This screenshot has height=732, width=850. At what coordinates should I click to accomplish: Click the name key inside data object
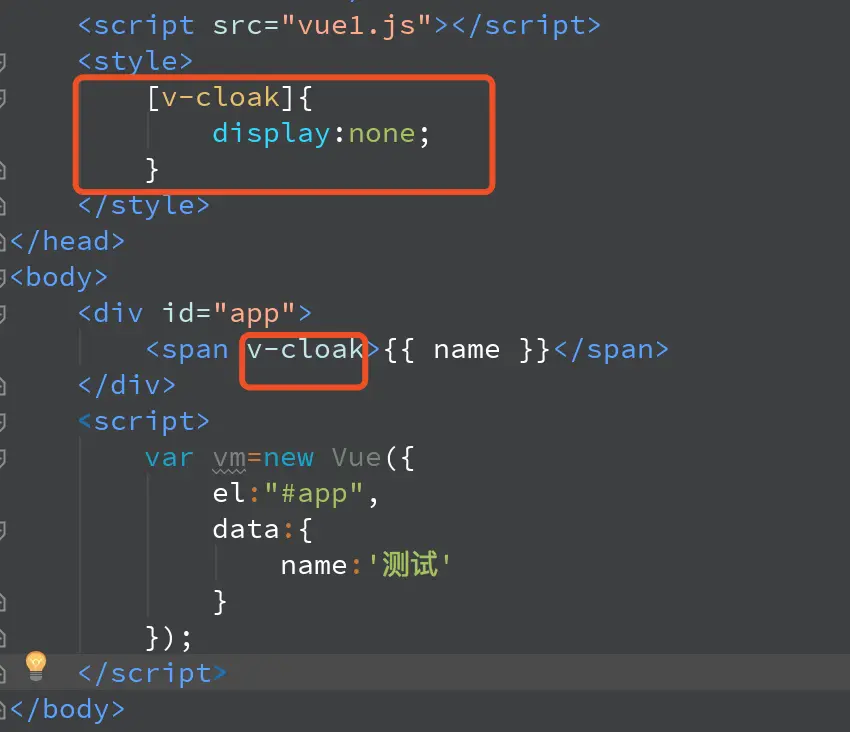pos(314,566)
